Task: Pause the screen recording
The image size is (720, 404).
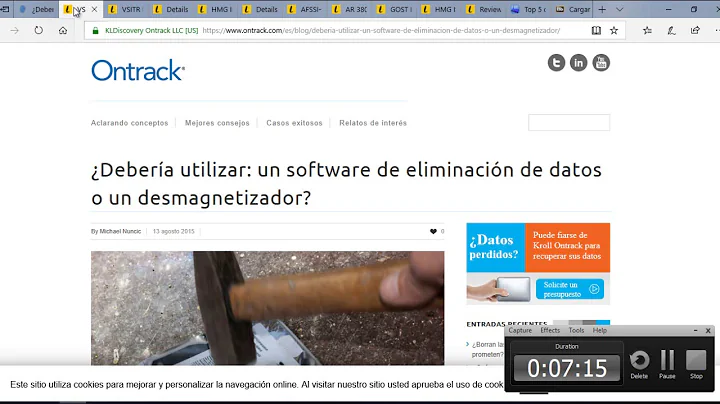Action: 667,365
